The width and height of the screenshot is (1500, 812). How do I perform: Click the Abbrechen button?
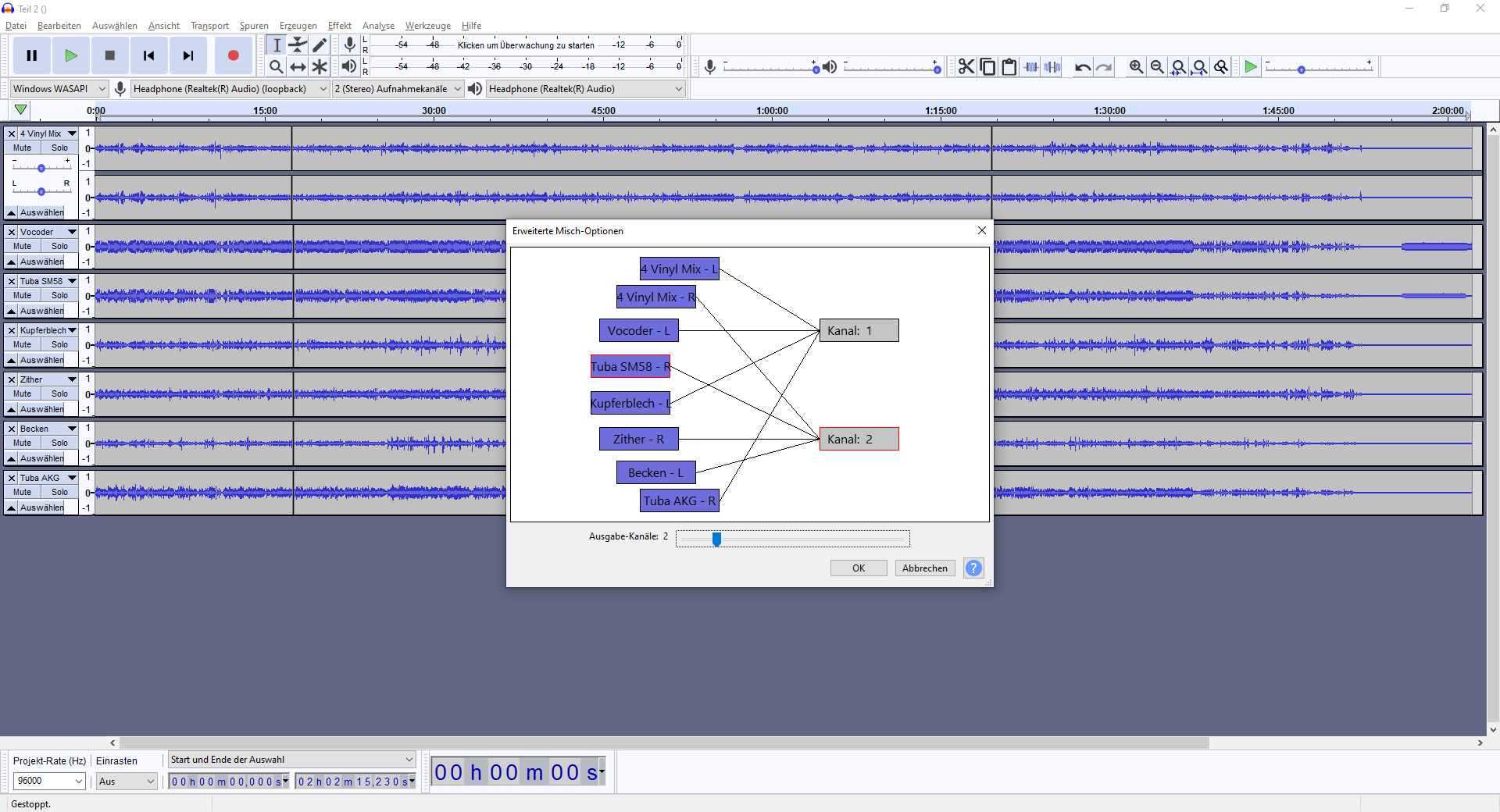(924, 568)
